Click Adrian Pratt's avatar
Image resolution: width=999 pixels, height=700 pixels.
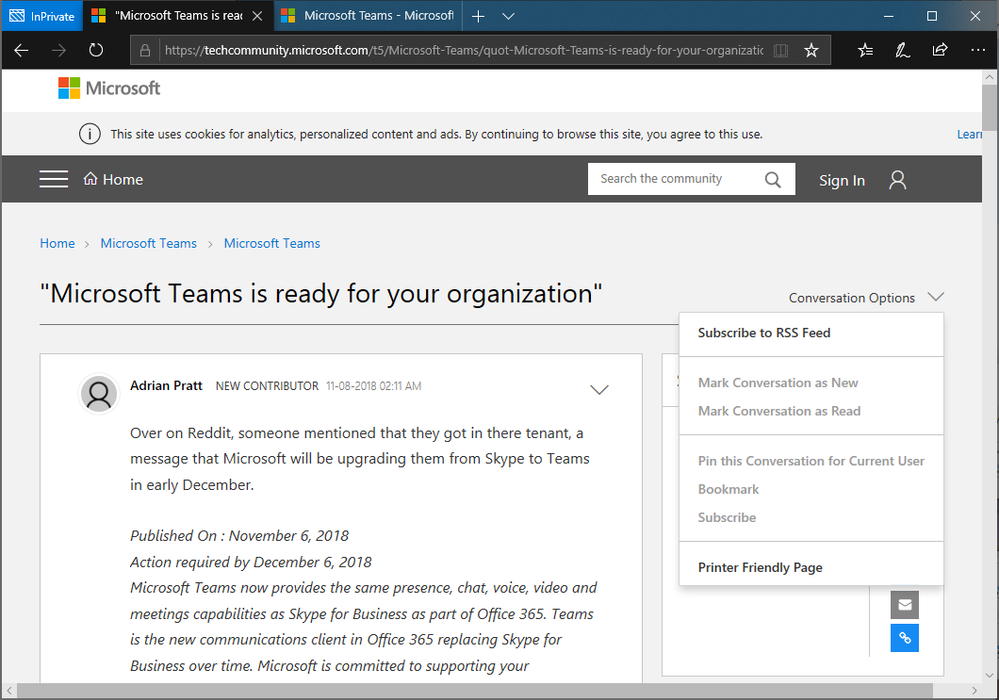click(99, 394)
